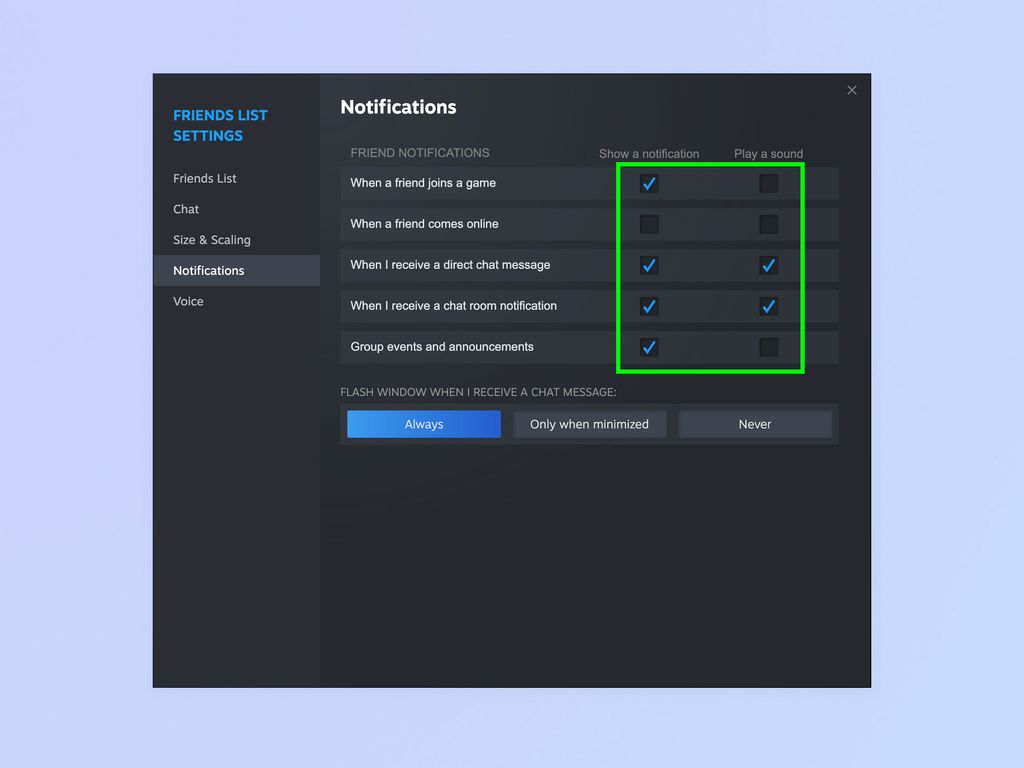Set chat message window flash to Never
Viewport: 1024px width, 768px height.
[755, 424]
